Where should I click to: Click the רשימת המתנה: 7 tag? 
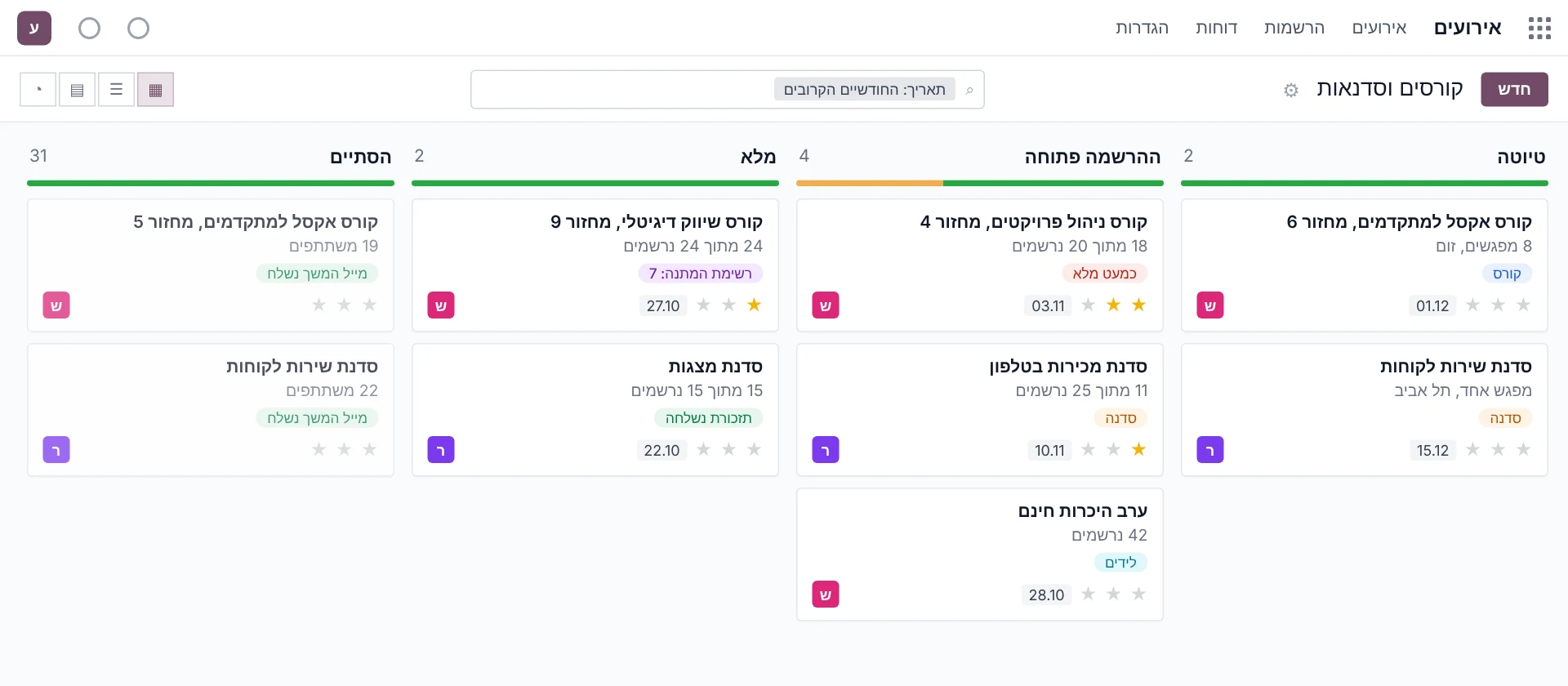(x=700, y=274)
